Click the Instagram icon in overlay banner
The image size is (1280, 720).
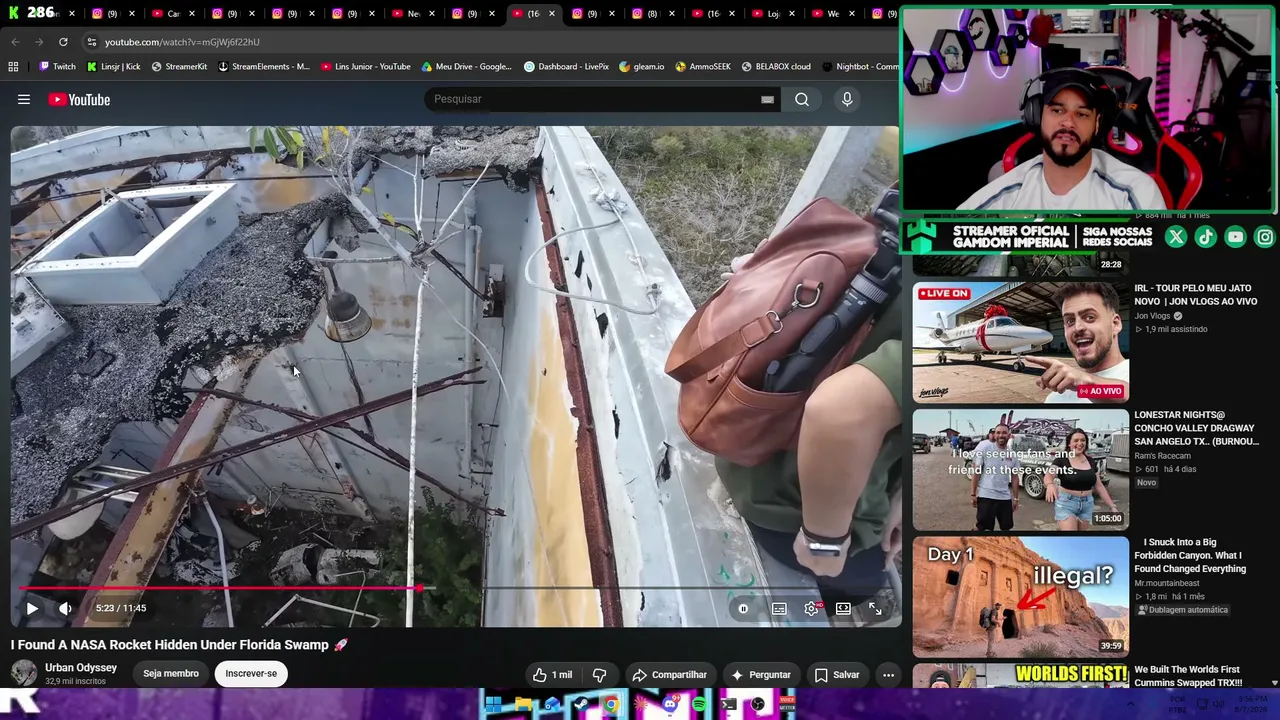(1266, 237)
